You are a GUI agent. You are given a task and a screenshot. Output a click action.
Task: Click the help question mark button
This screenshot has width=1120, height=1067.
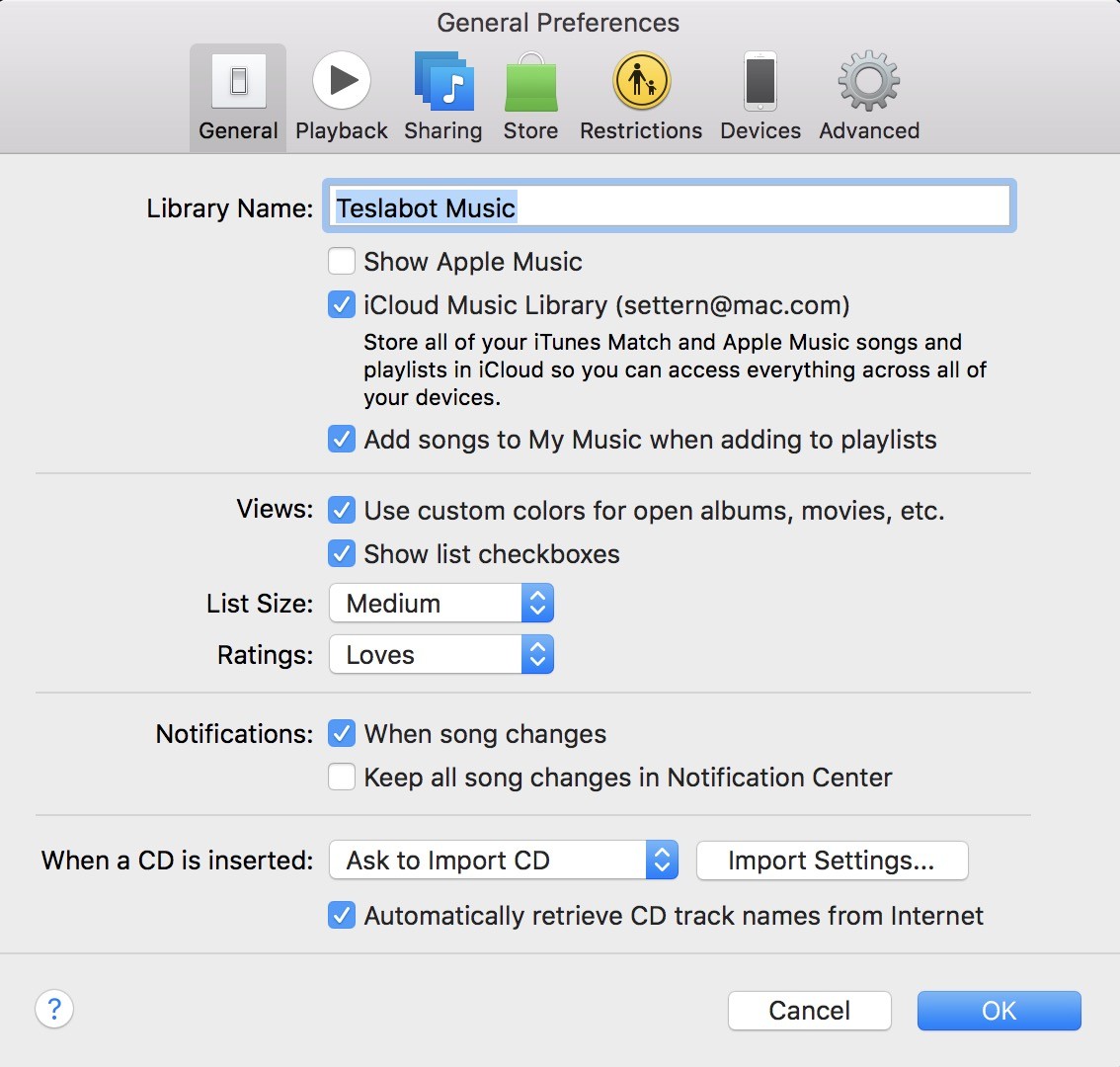point(54,1009)
